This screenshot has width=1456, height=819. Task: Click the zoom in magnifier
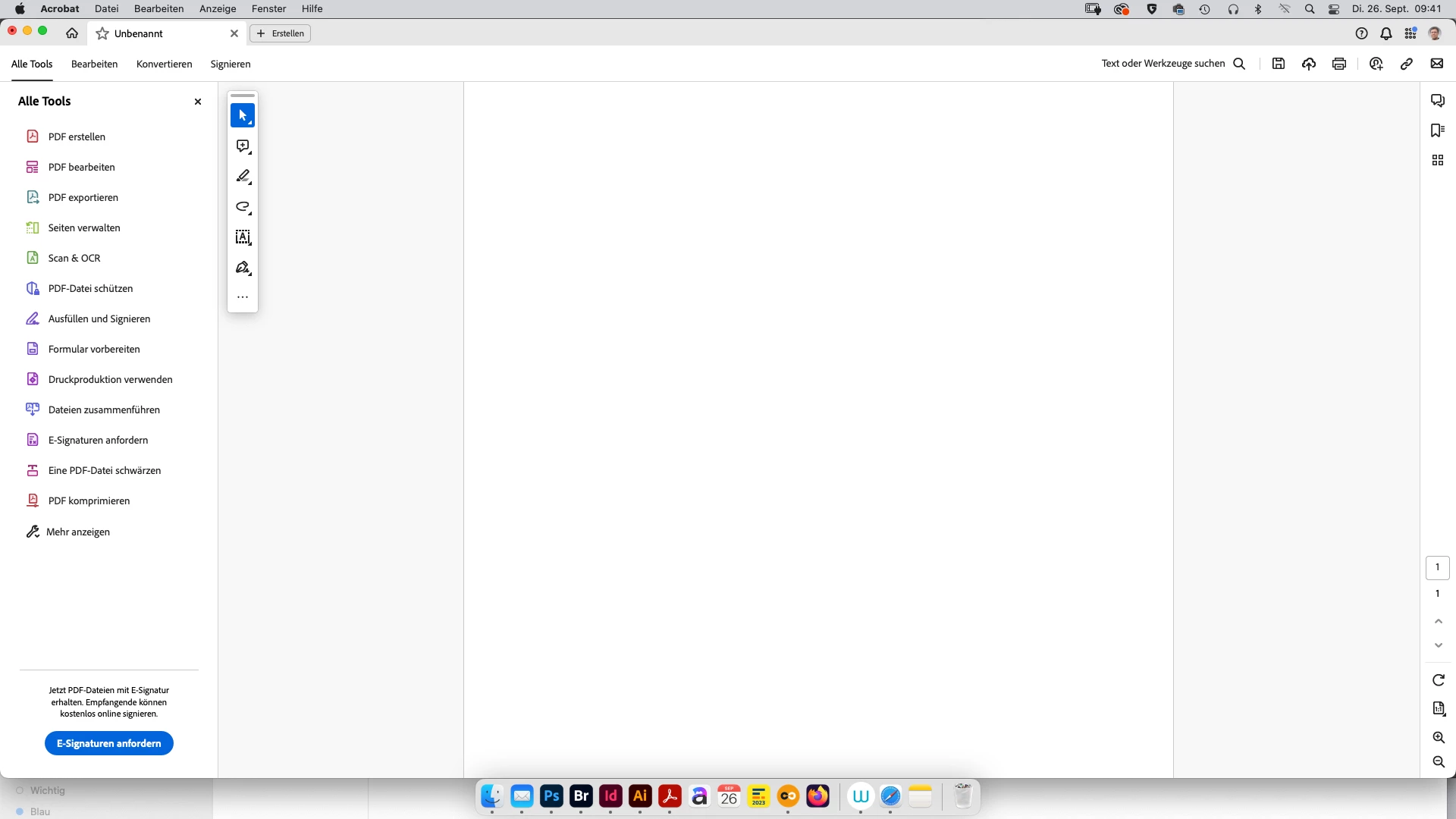pyautogui.click(x=1438, y=738)
